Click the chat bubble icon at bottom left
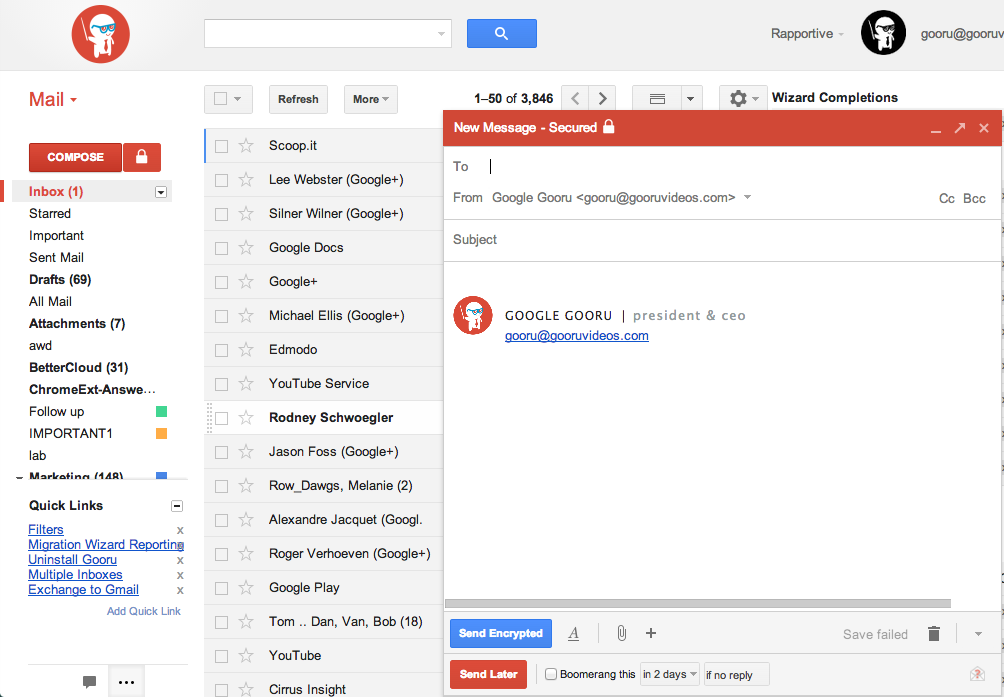 click(90, 682)
